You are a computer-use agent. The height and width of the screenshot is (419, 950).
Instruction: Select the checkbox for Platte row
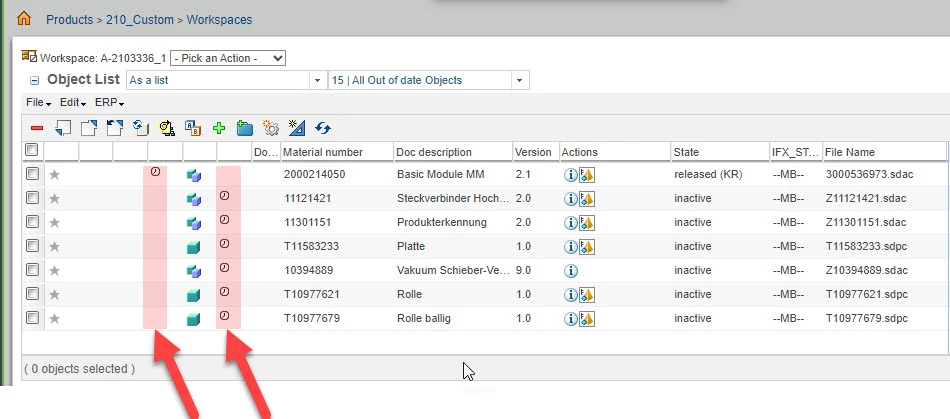click(32, 246)
